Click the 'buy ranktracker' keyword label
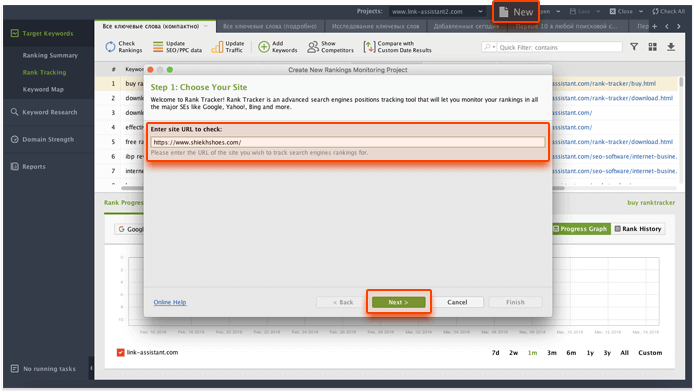Image resolution: width=694 pixels, height=392 pixels. [x=651, y=203]
